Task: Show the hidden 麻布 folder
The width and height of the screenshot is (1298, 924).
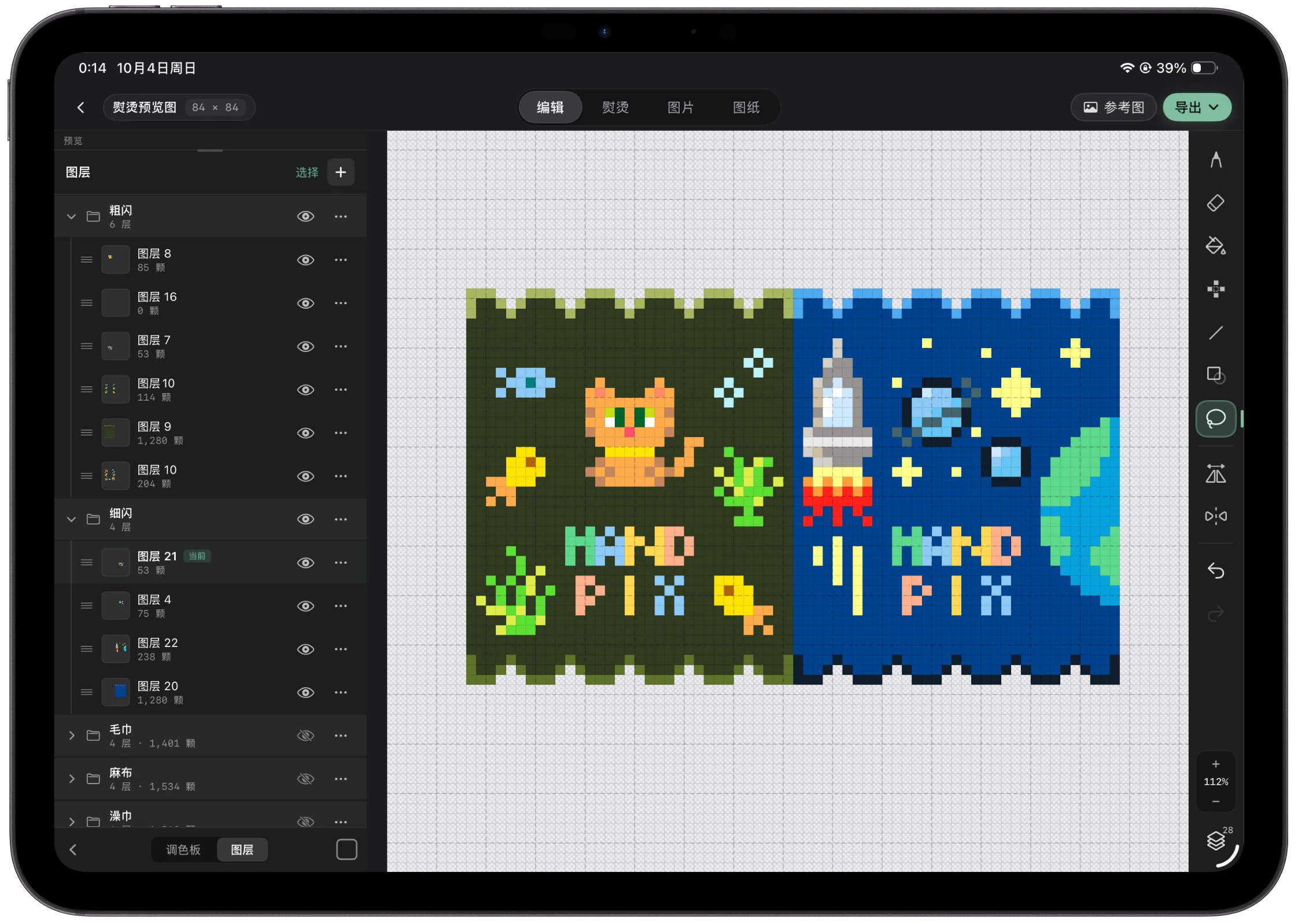Action: point(305,778)
